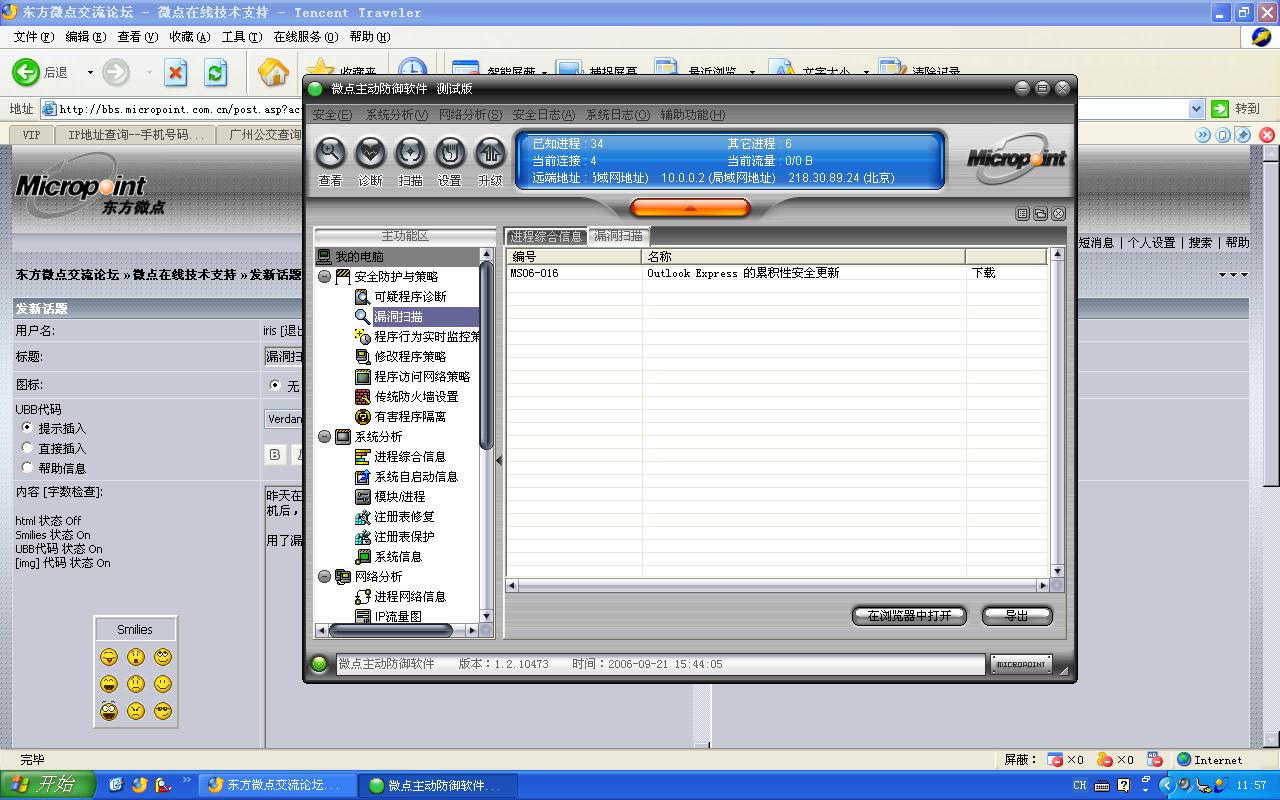
Task: Click the browser back arrow icon
Action: click(x=26, y=72)
